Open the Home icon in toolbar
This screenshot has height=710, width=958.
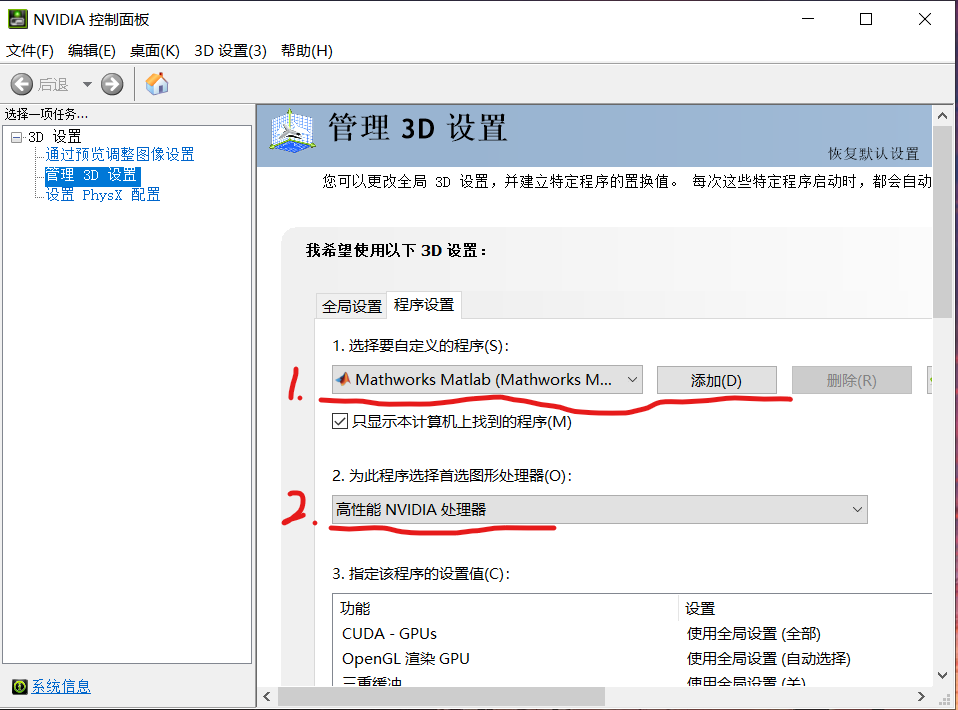click(x=157, y=84)
